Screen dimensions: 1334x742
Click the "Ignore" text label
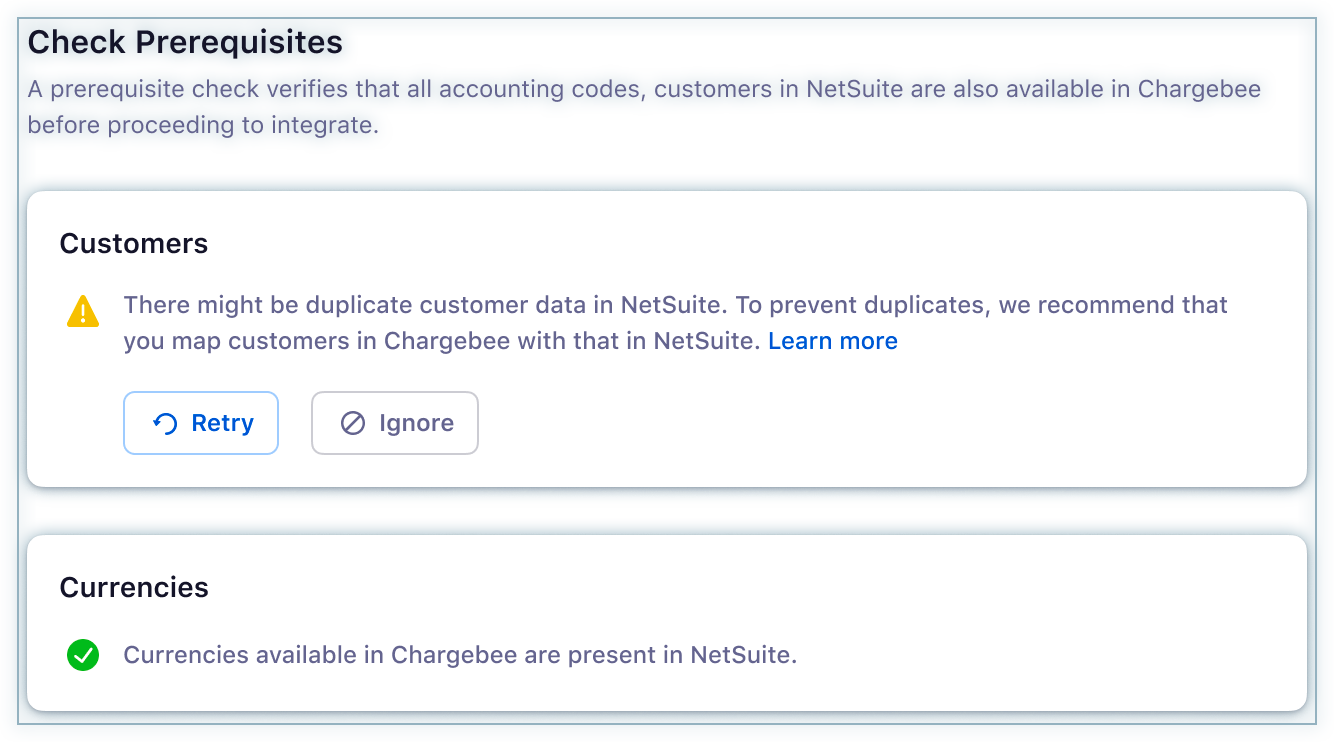[416, 424]
